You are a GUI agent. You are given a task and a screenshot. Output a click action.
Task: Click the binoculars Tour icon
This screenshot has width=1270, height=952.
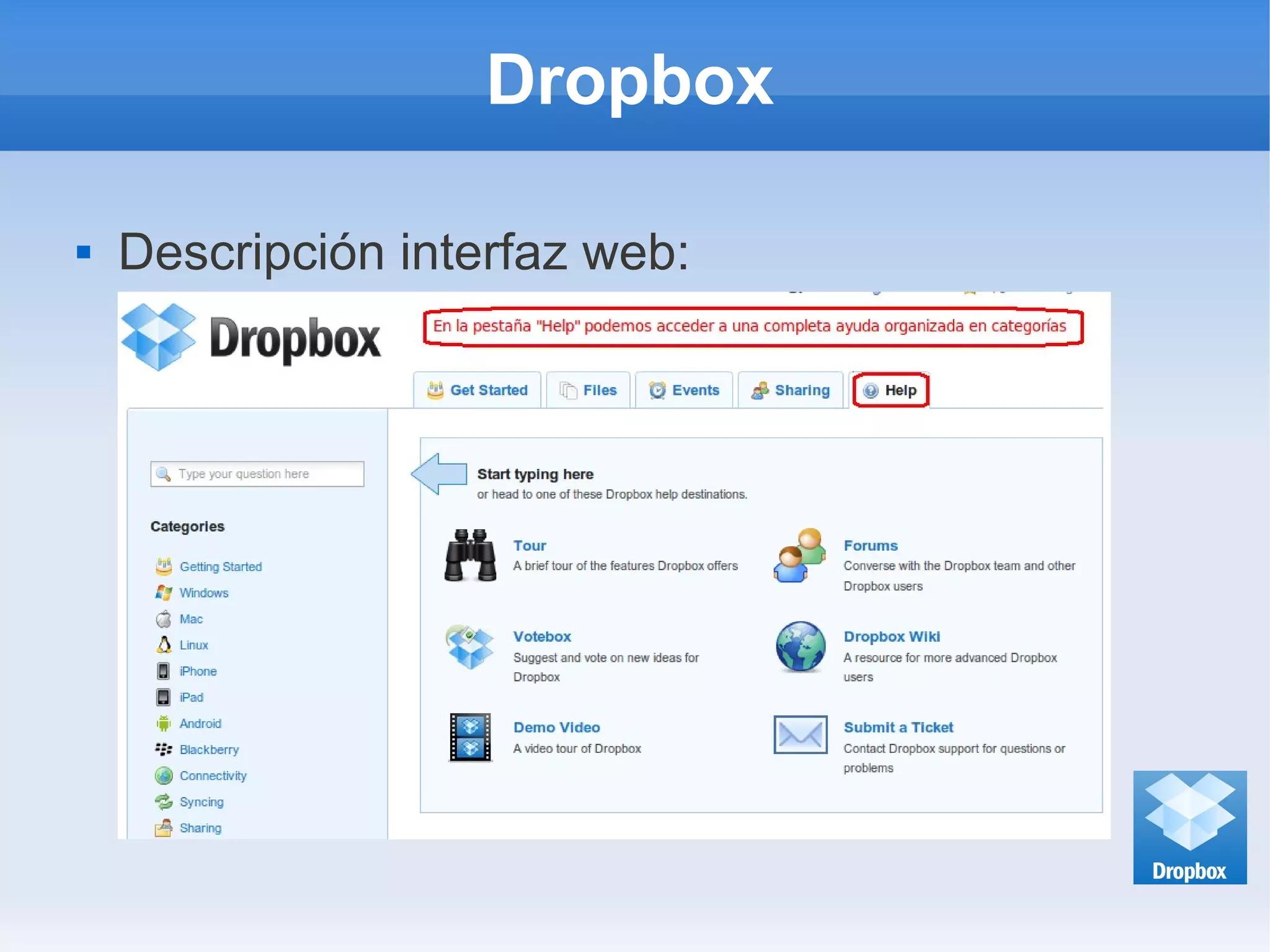point(471,555)
